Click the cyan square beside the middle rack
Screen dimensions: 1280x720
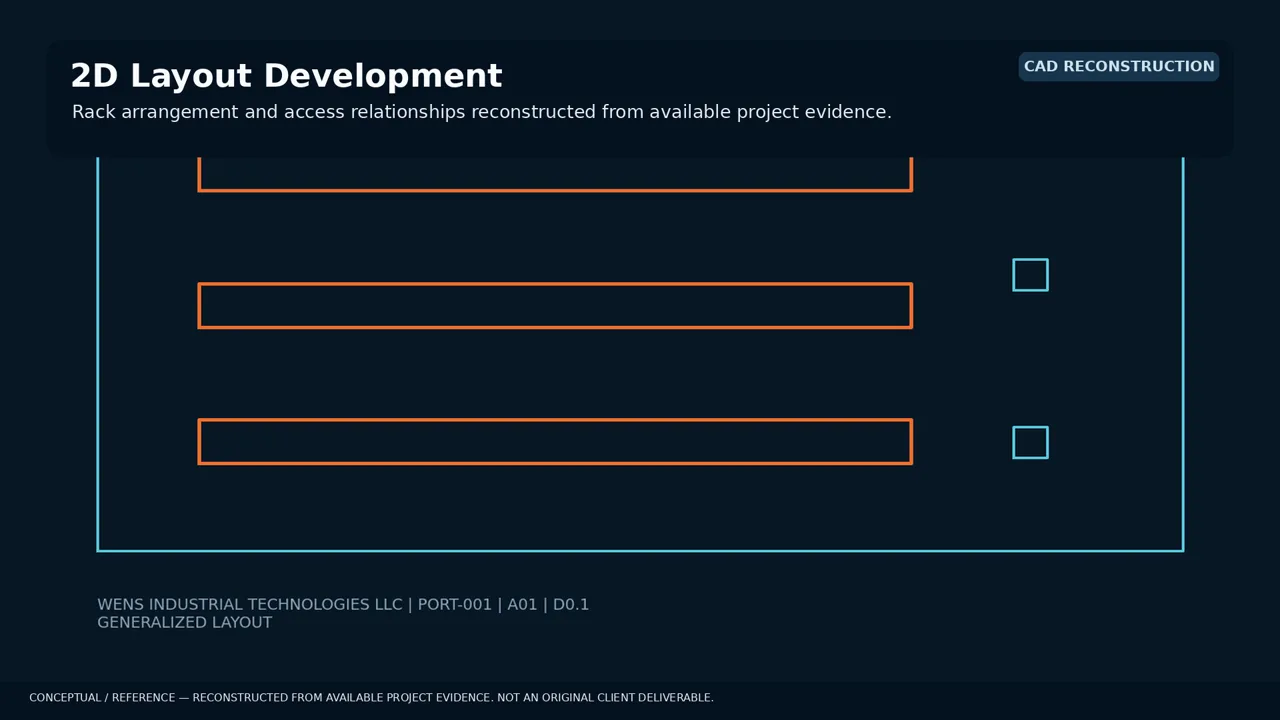pyautogui.click(x=1030, y=275)
